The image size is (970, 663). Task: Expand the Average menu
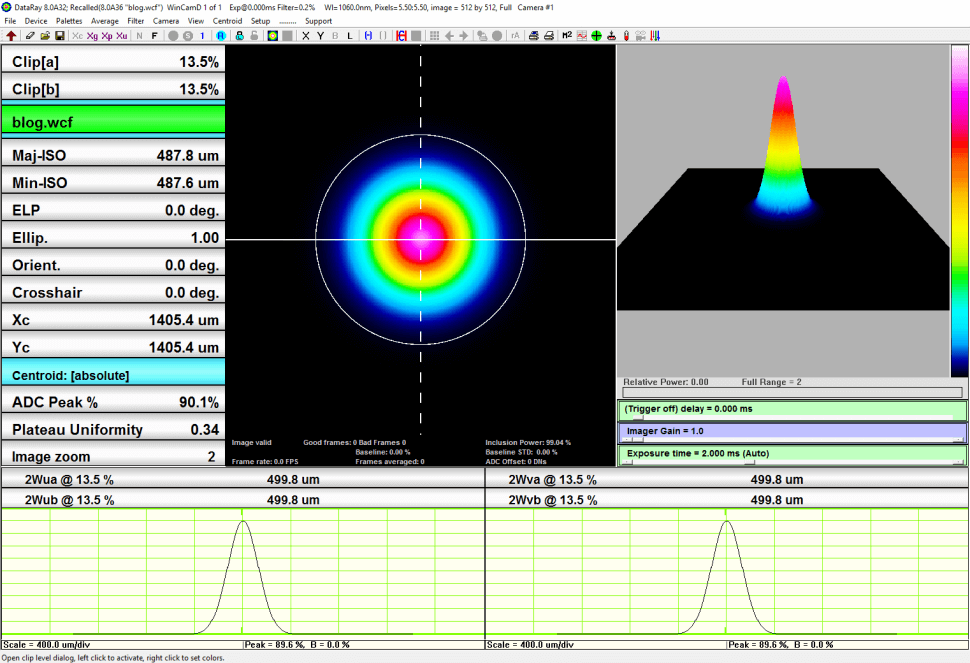point(104,21)
